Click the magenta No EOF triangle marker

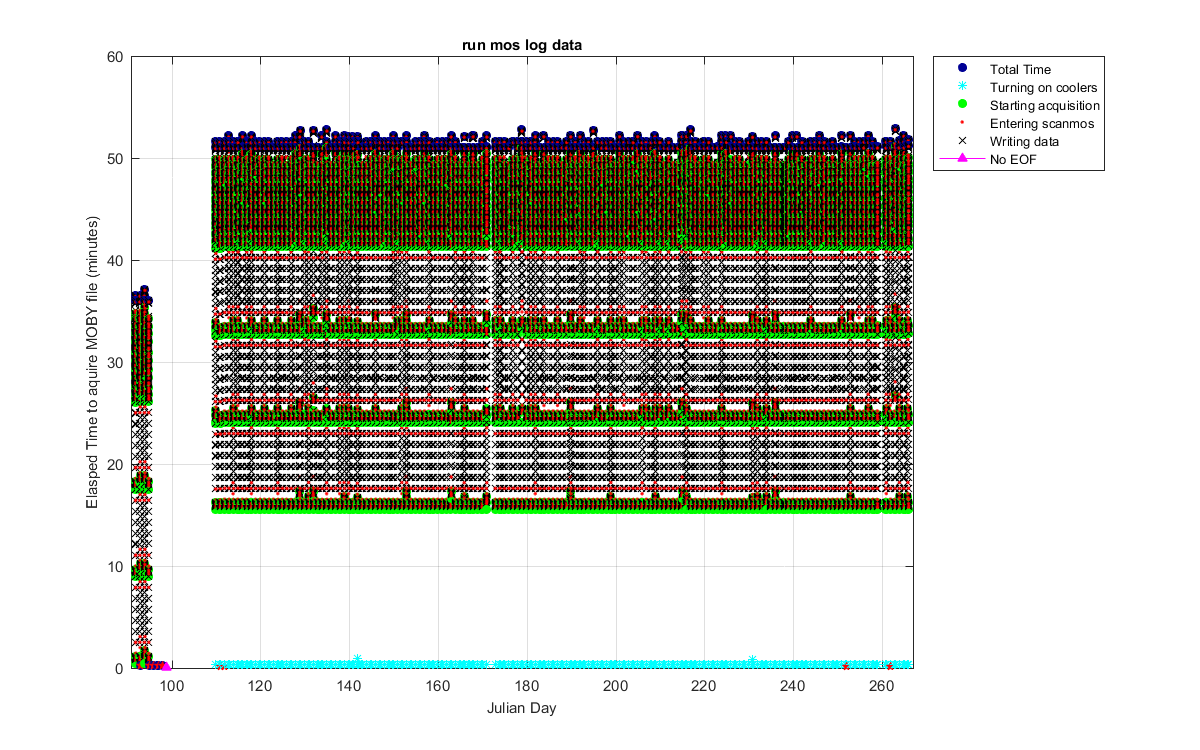coord(961,159)
